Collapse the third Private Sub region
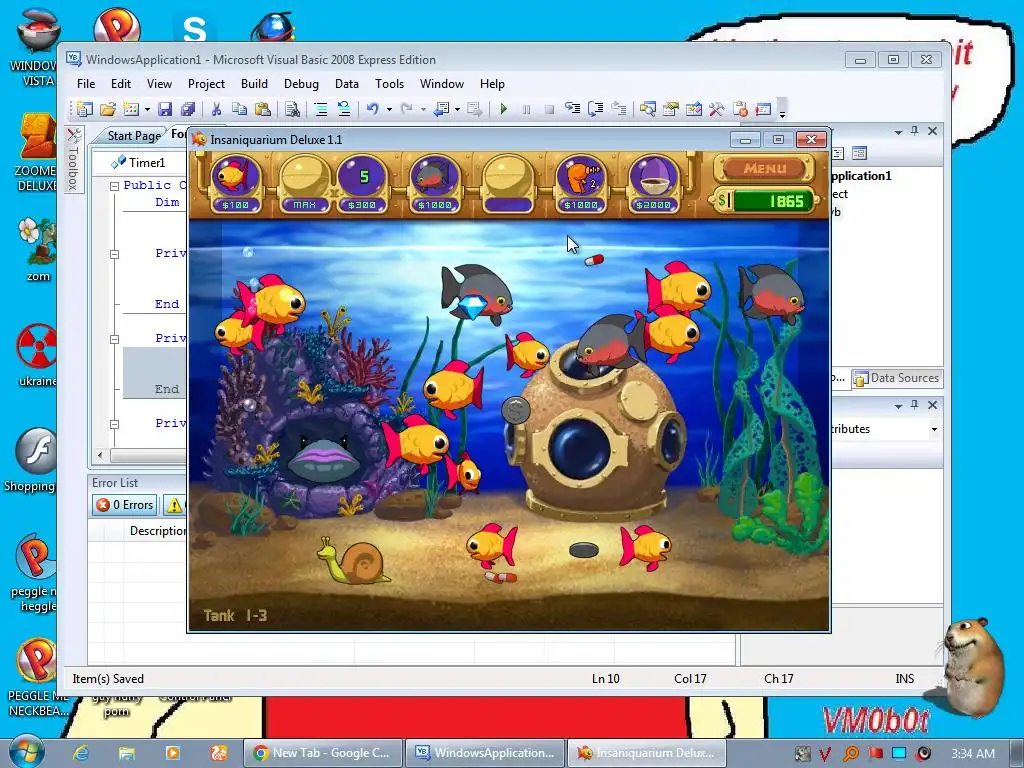The height and width of the screenshot is (768, 1024). (114, 424)
